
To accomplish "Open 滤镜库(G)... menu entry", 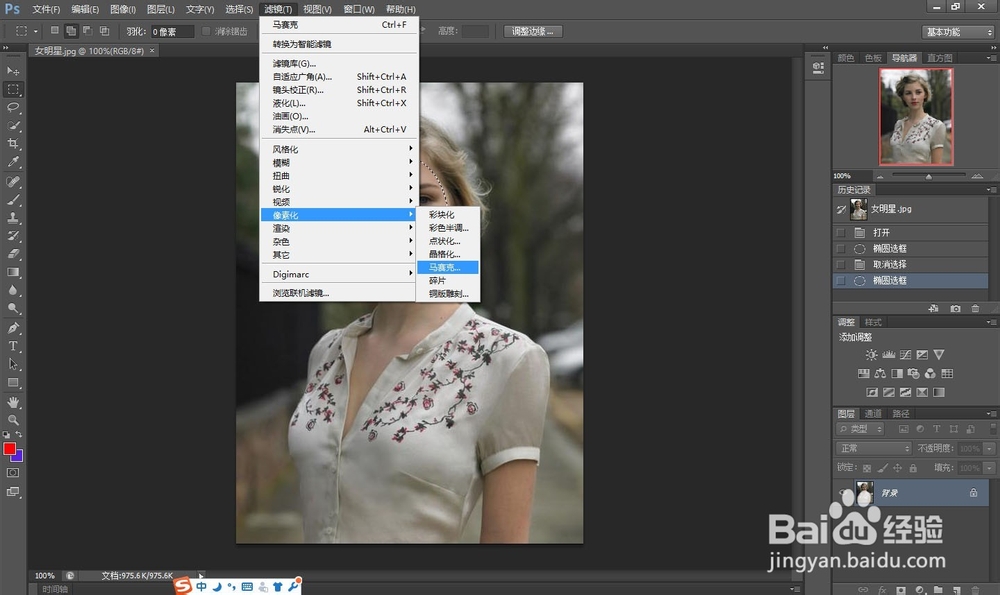I will 339,63.
